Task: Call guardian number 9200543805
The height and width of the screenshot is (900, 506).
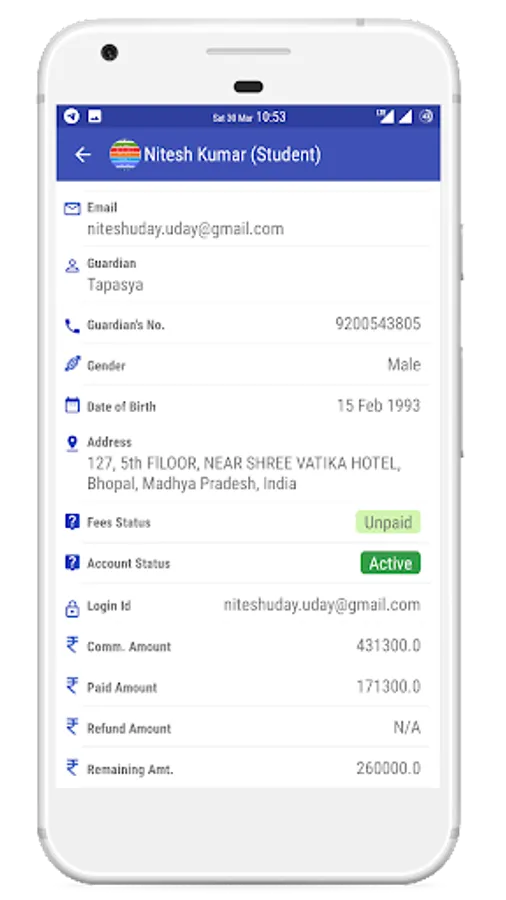Action: (x=378, y=324)
